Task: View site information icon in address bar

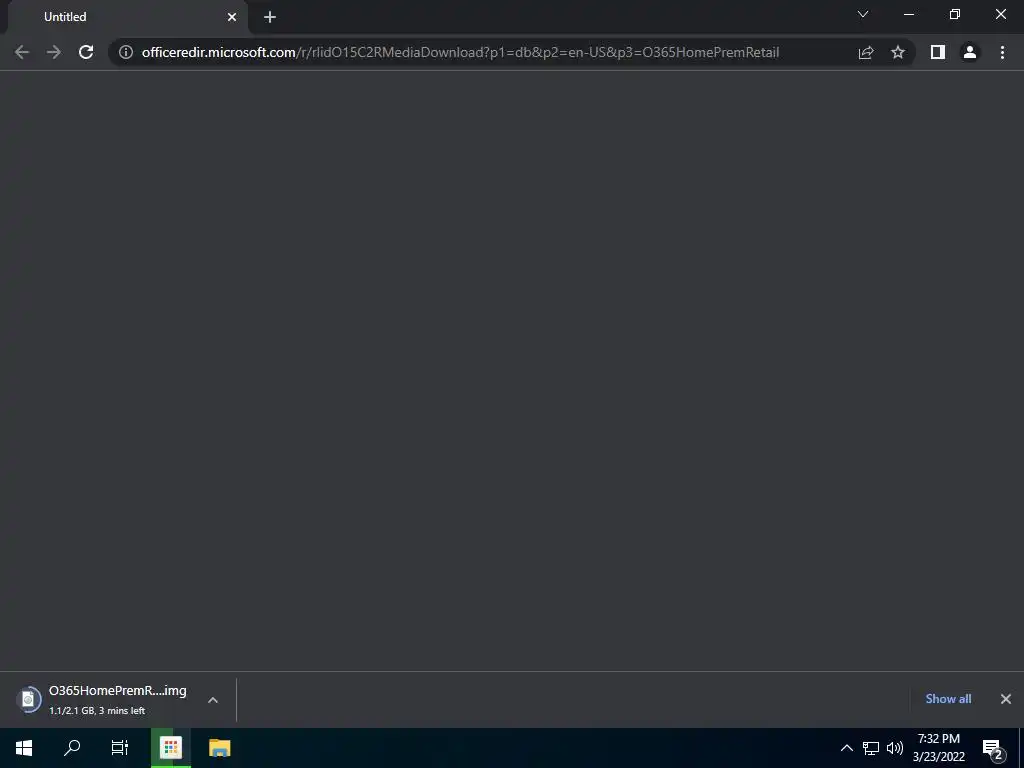Action: (126, 52)
